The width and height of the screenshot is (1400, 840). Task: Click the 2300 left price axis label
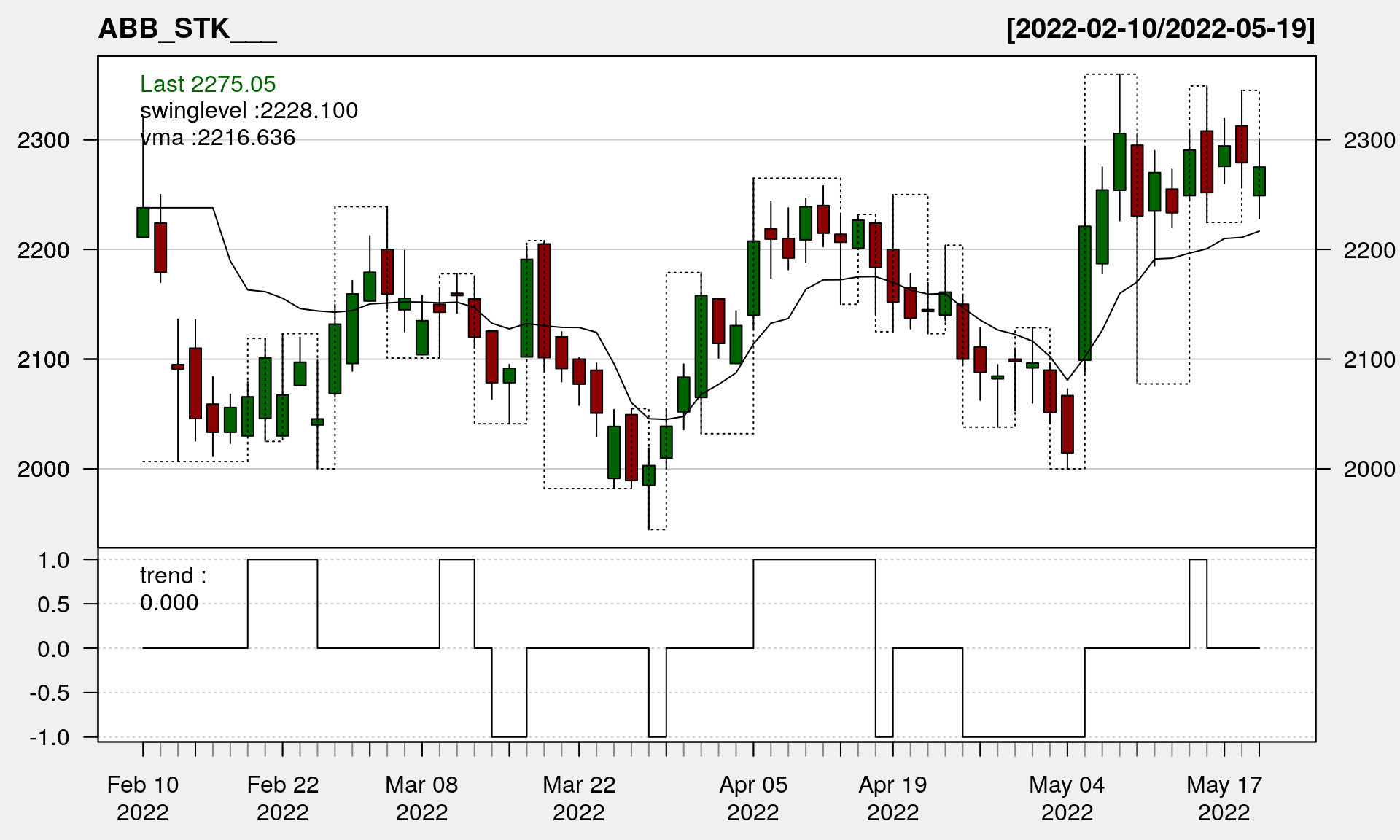(x=43, y=140)
